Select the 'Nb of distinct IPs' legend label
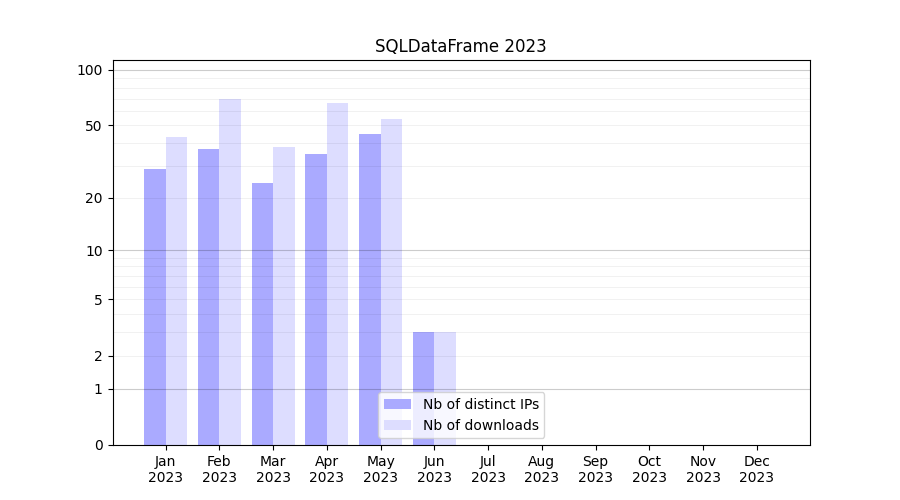Screen dimensions: 900x500 [480, 404]
